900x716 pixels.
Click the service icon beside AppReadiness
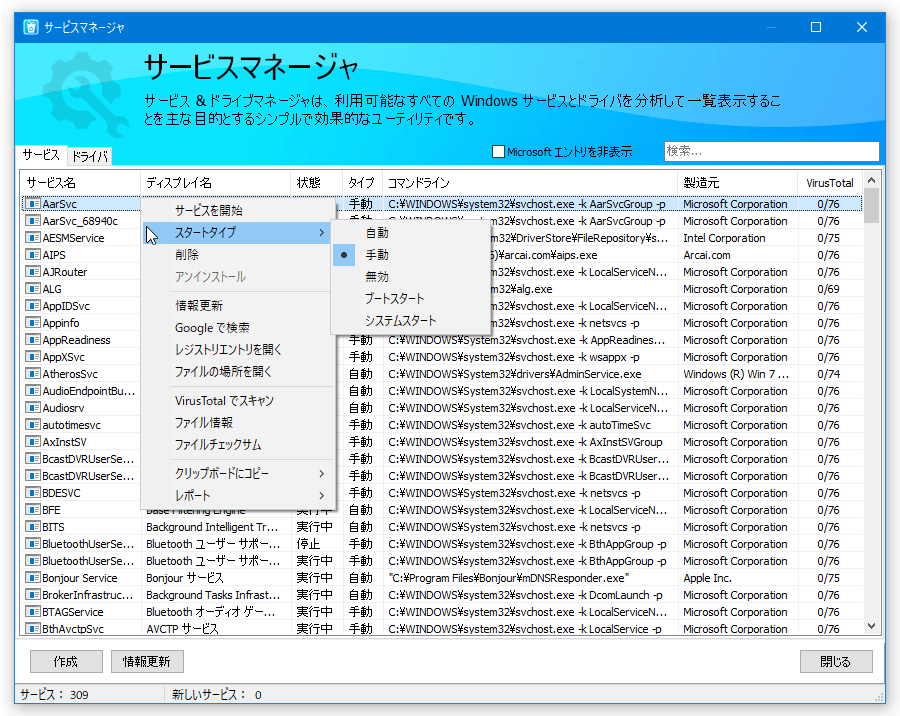(x=33, y=340)
